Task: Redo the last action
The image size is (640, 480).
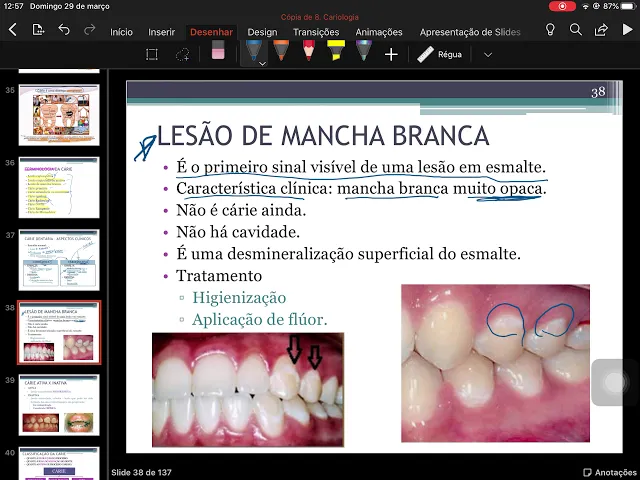Action: [x=89, y=30]
